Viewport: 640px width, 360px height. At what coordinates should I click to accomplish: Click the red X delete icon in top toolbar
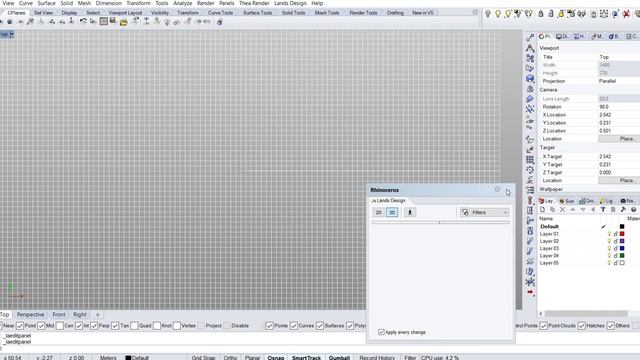(x=626, y=14)
